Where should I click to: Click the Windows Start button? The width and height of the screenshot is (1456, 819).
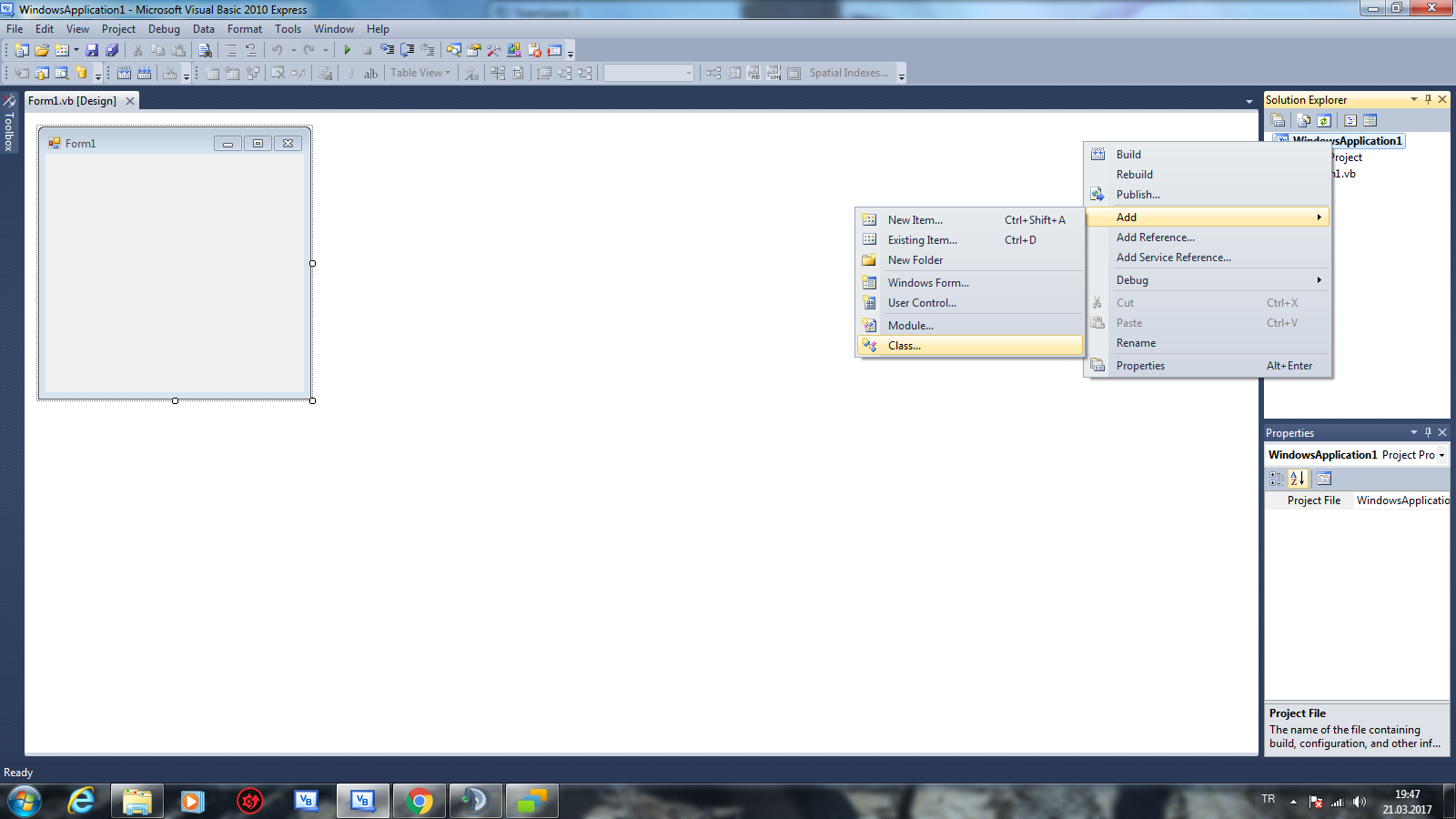click(25, 802)
